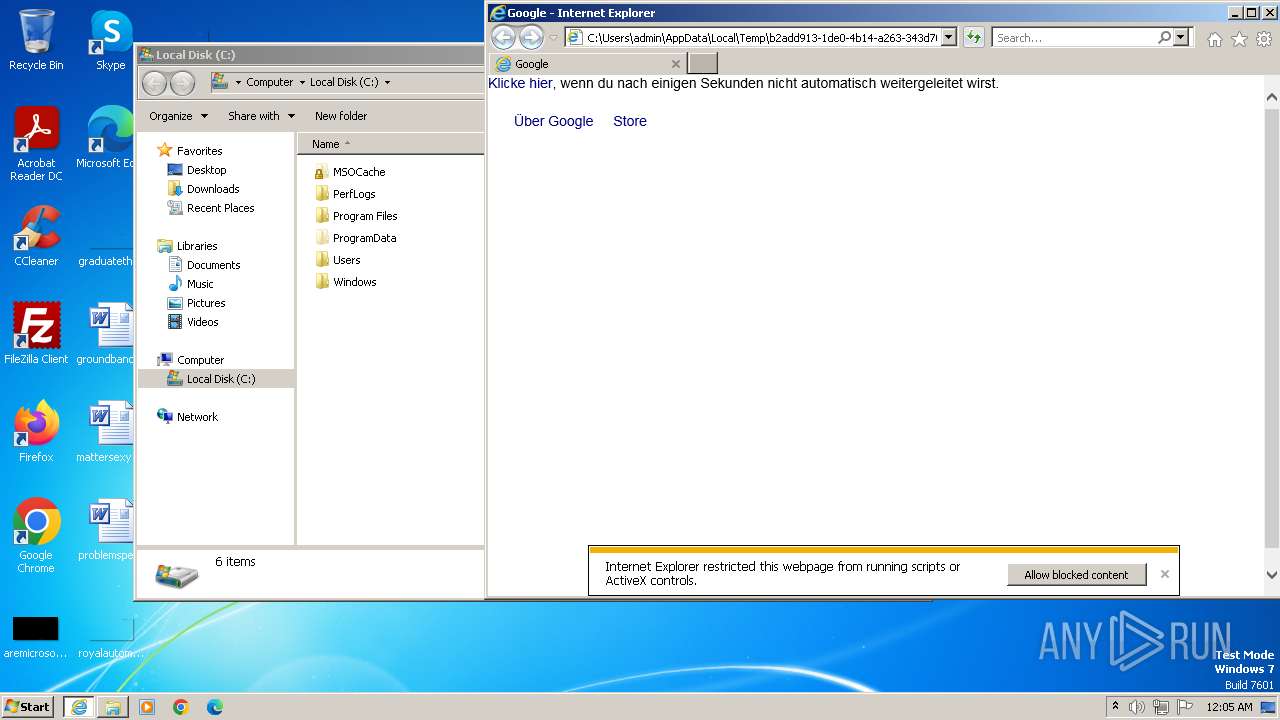Open IE Favorites star icon
1280x720 pixels.
pos(1239,39)
